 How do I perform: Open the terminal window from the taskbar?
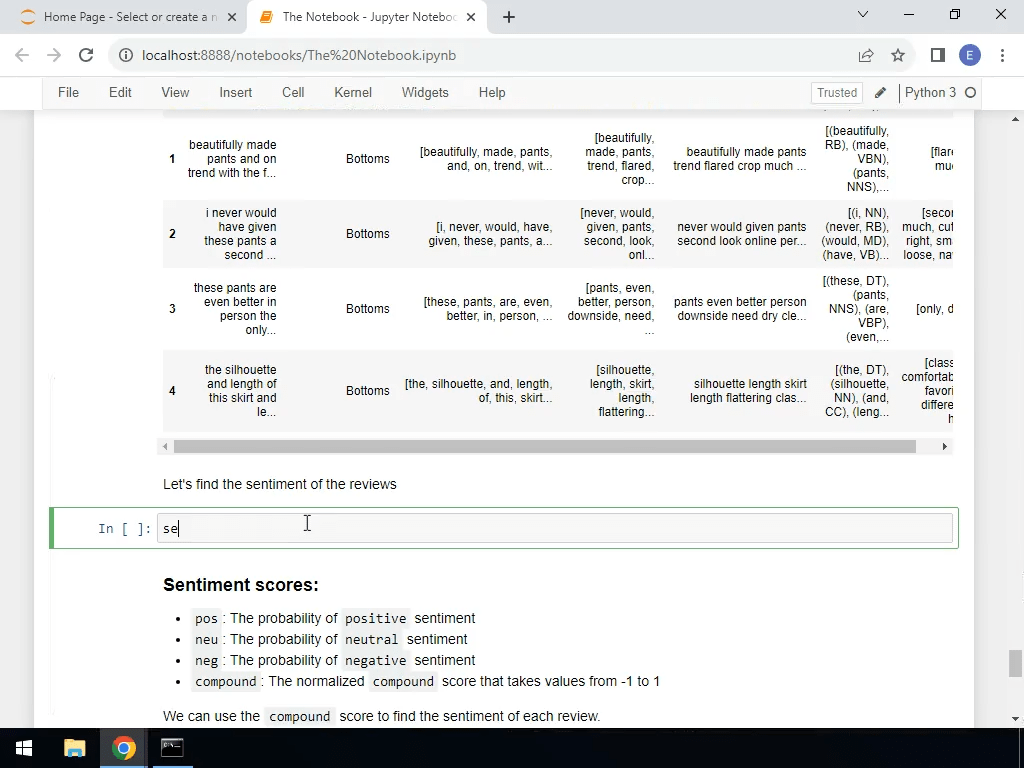171,746
